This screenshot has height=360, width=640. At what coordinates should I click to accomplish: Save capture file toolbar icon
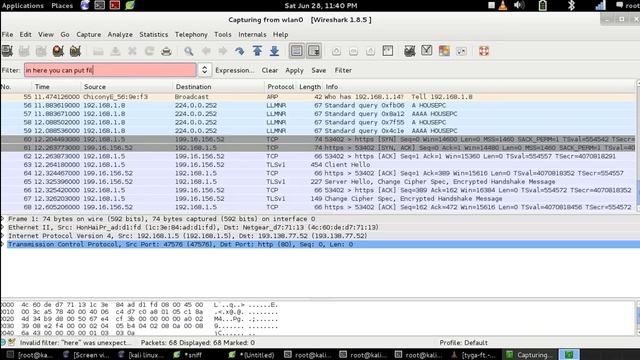tap(115, 51)
